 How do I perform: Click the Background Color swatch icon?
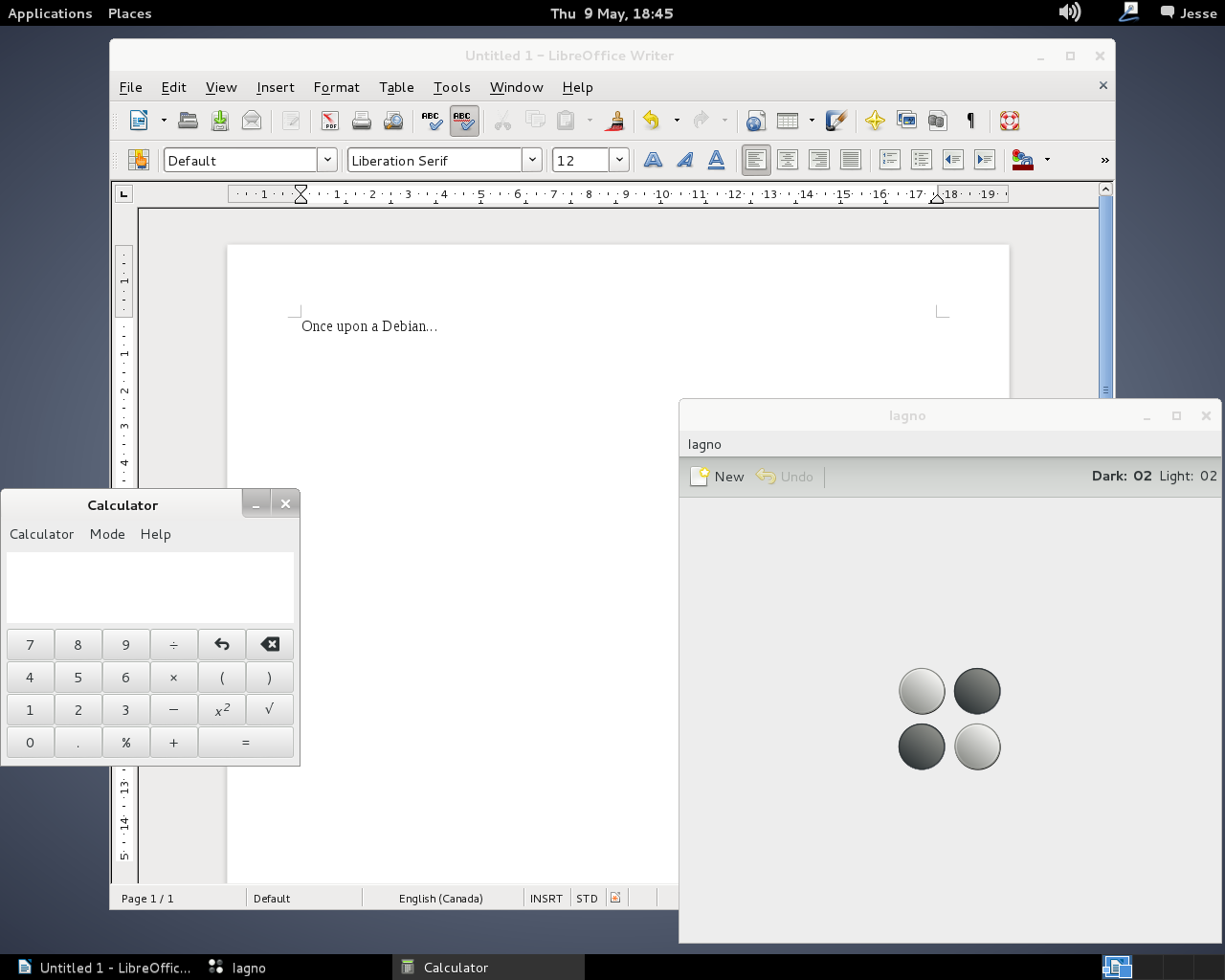pos(1023,160)
